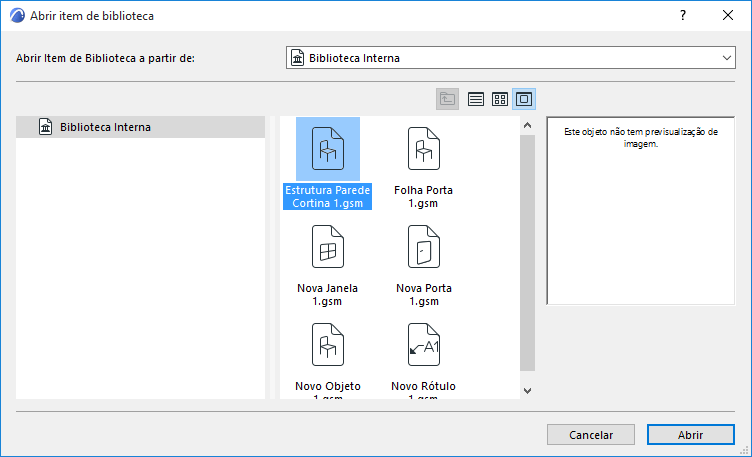Click the 'Abrir Item de Biblioteca a partir de' label
Viewport: 752px width, 457px height.
(x=105, y=58)
